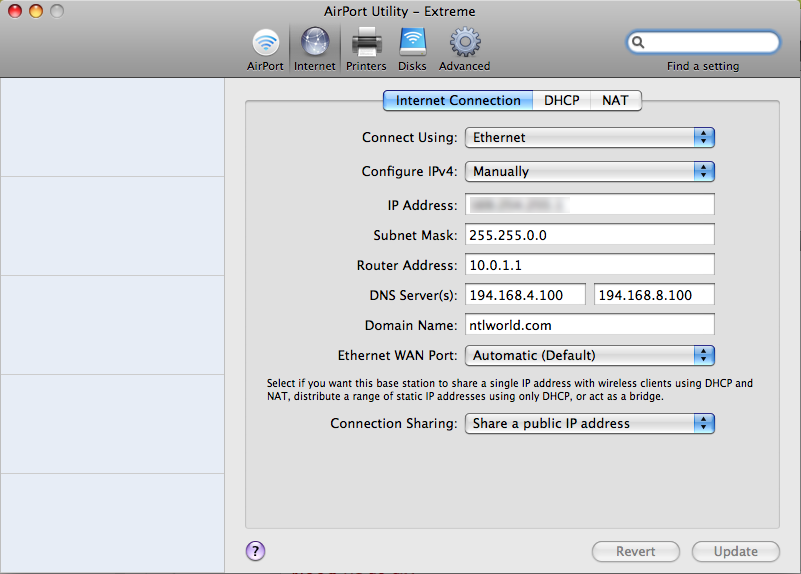Viewport: 801px width, 574px height.
Task: Click the Domain Name field
Action: (x=590, y=325)
